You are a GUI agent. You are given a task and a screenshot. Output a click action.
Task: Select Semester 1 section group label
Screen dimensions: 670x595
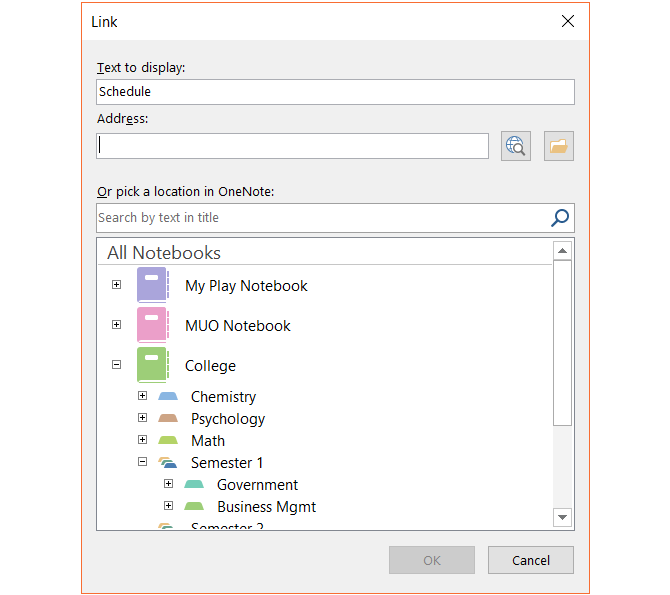coord(227,463)
